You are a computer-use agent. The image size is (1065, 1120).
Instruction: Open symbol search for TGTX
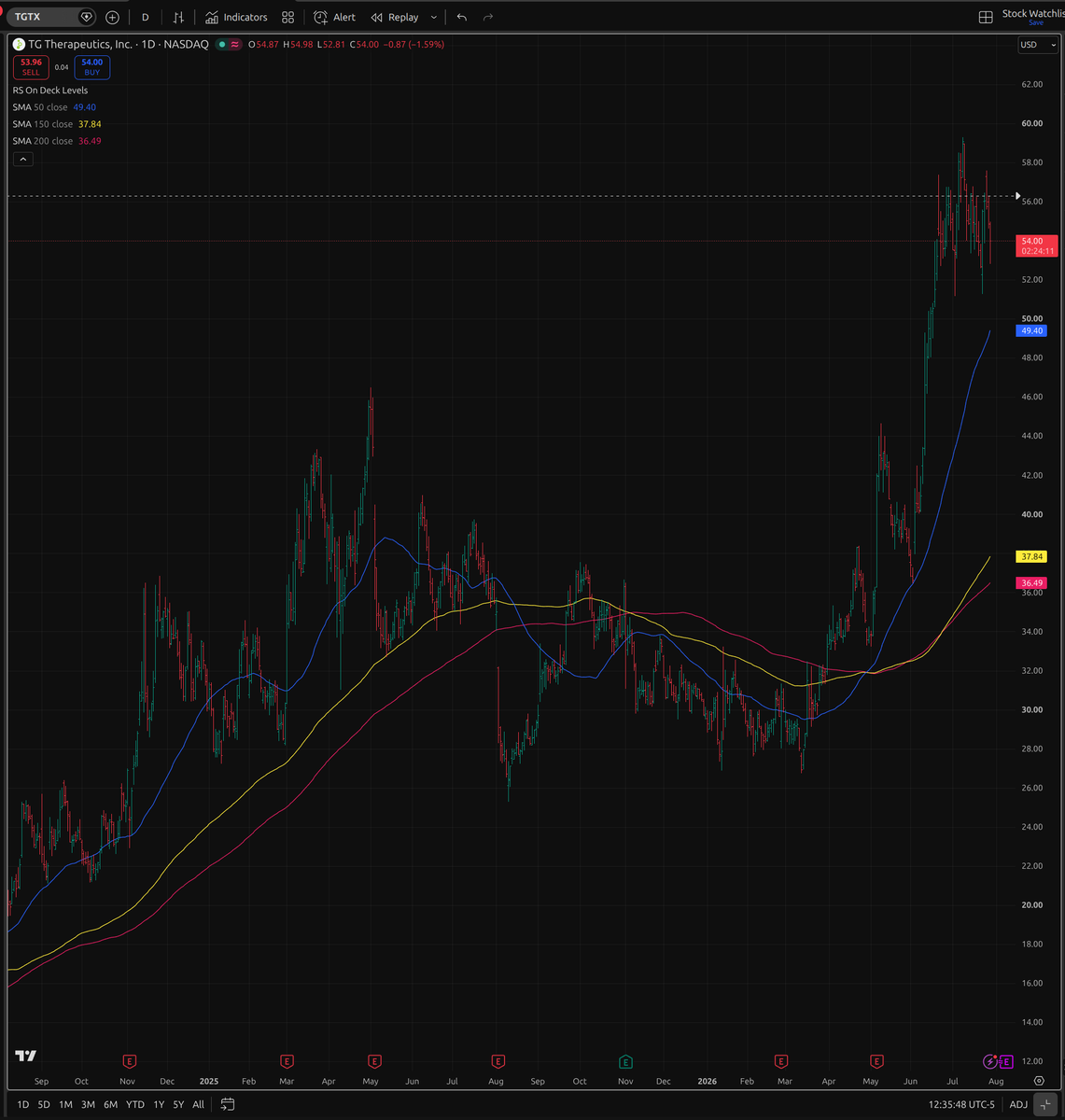point(42,17)
